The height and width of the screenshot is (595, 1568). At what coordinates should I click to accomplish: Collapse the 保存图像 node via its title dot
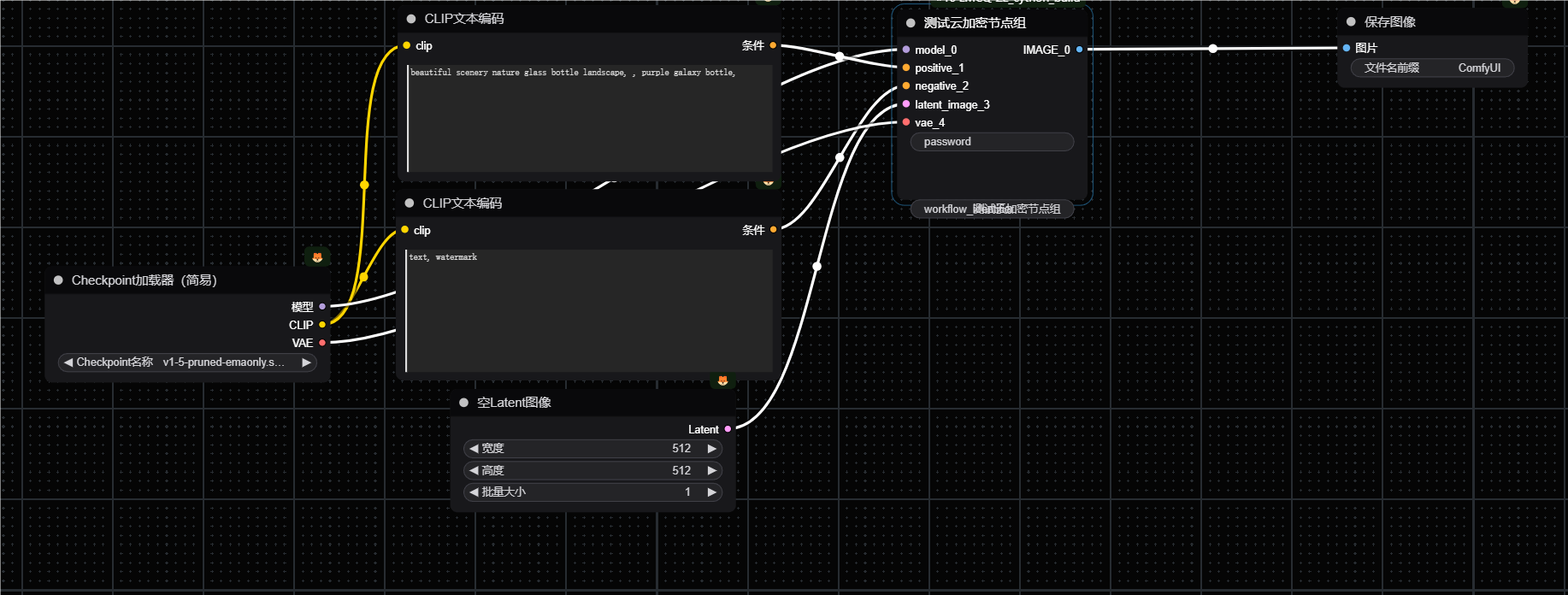point(1351,22)
